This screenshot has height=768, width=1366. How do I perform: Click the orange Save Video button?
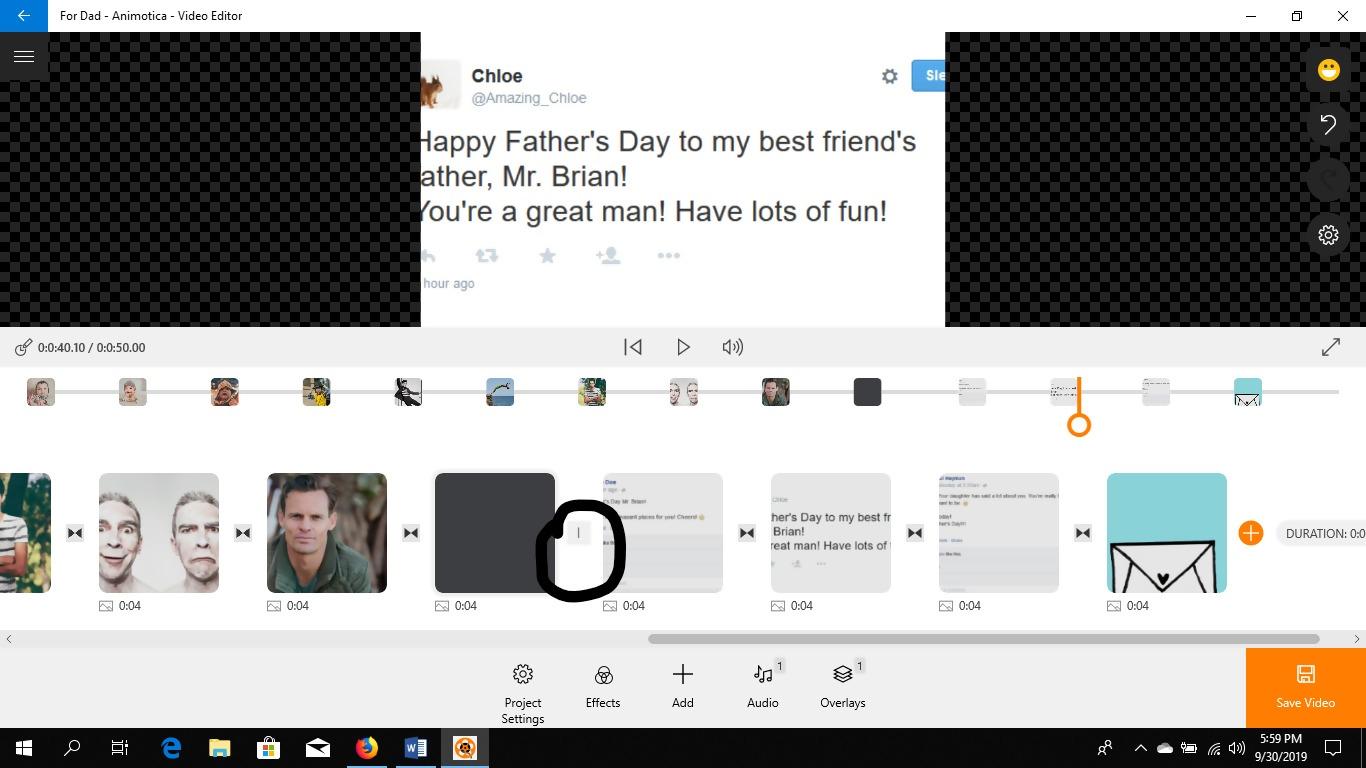[1306, 688]
